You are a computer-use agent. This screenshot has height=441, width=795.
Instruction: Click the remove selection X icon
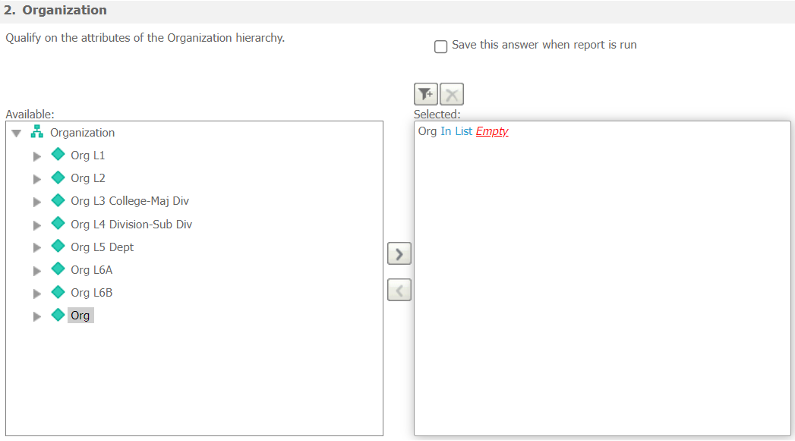pyautogui.click(x=452, y=94)
